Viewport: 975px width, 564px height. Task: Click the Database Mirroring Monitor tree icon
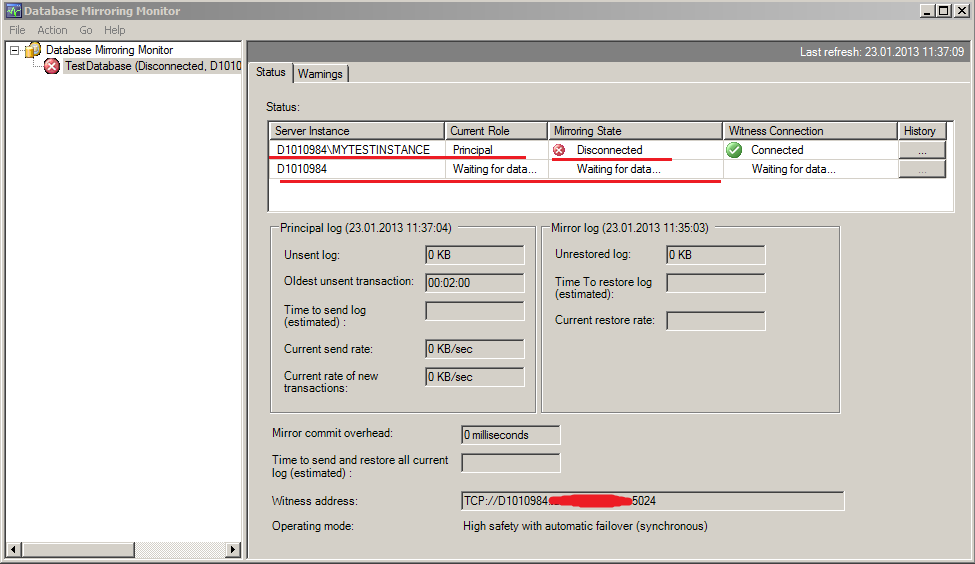34,49
